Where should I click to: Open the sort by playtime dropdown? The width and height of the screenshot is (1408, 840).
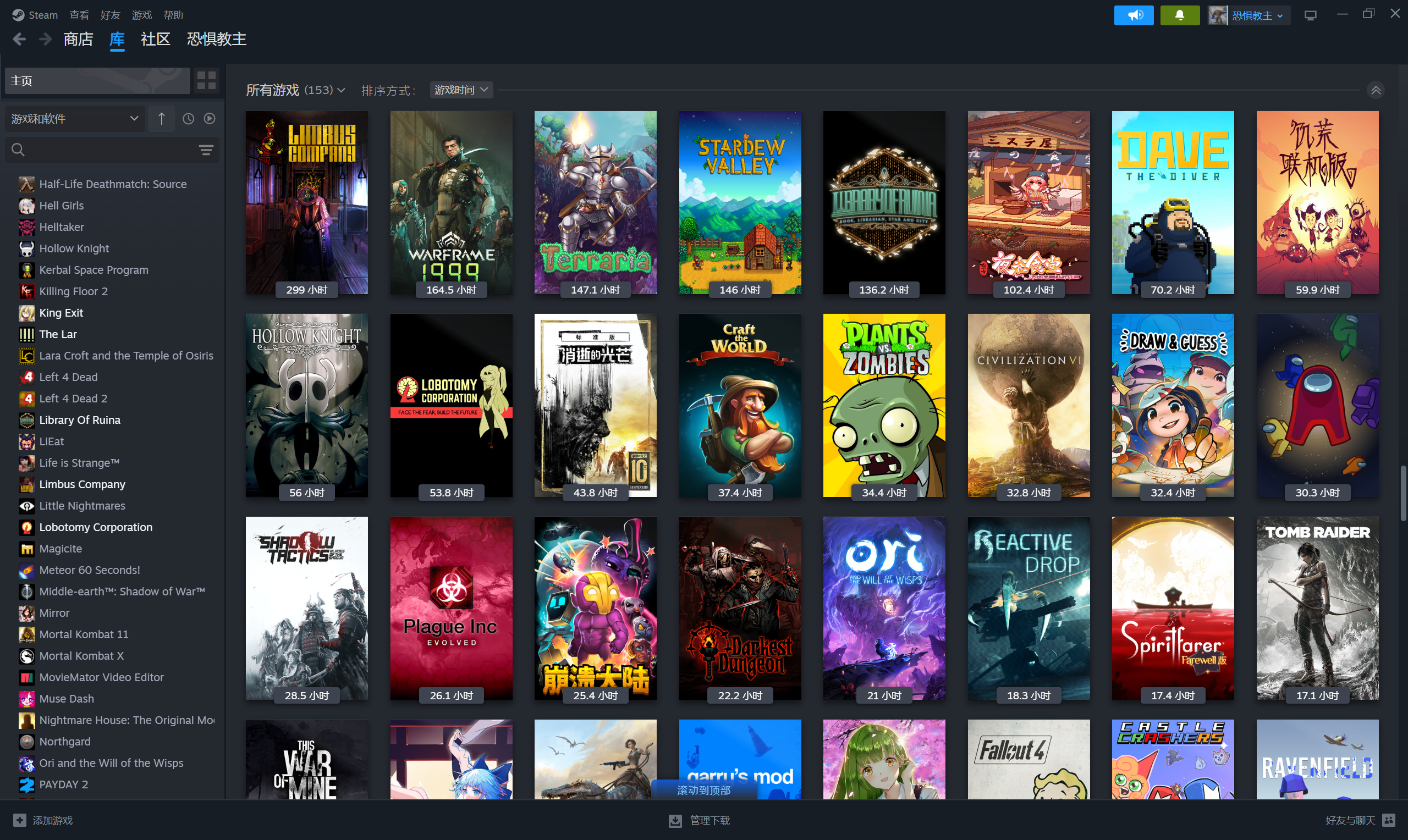point(461,90)
